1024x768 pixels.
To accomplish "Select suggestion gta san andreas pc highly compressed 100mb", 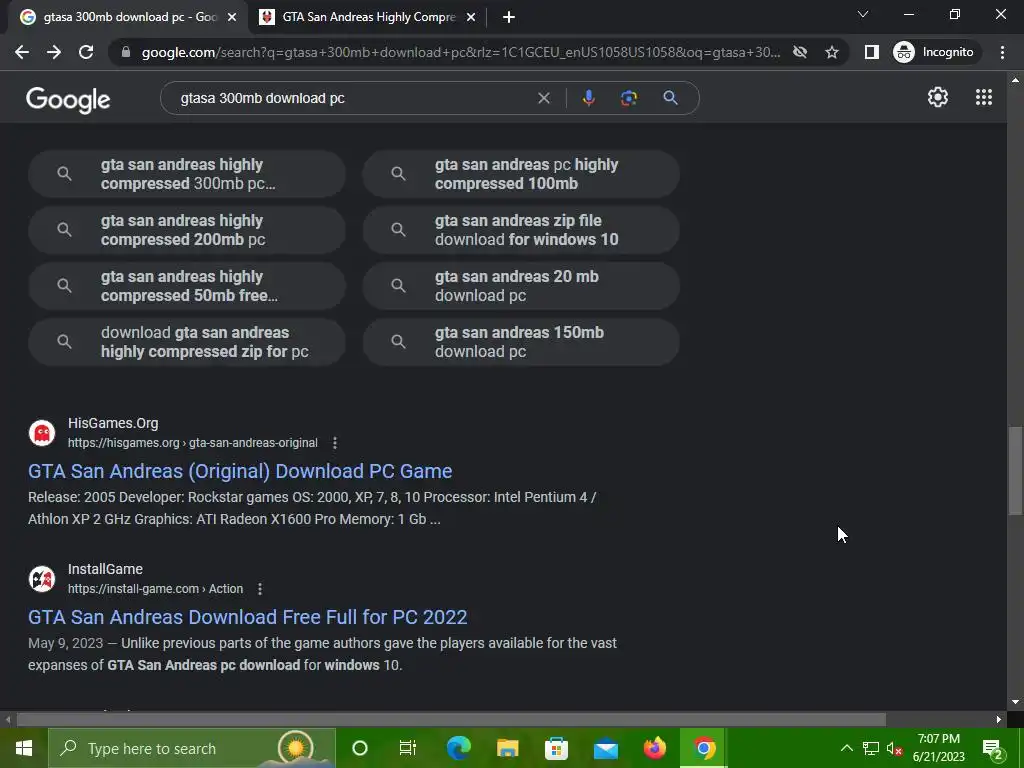I will 521,174.
